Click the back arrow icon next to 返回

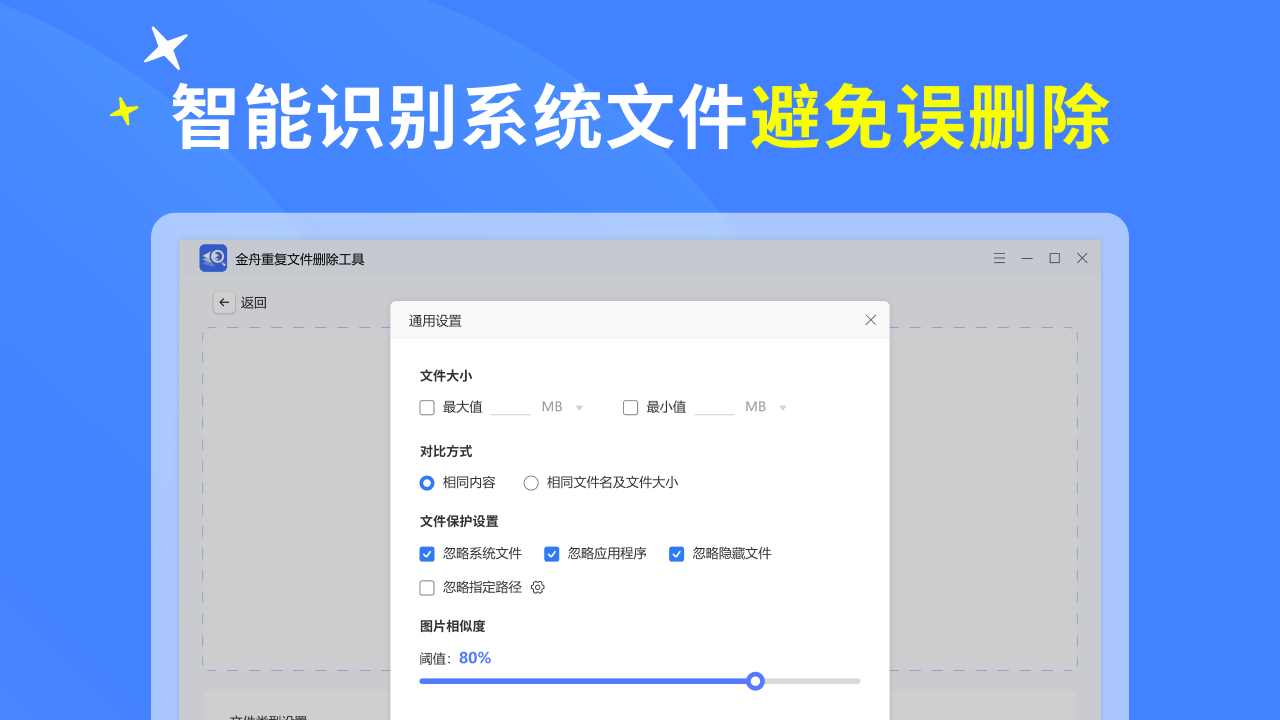point(224,302)
